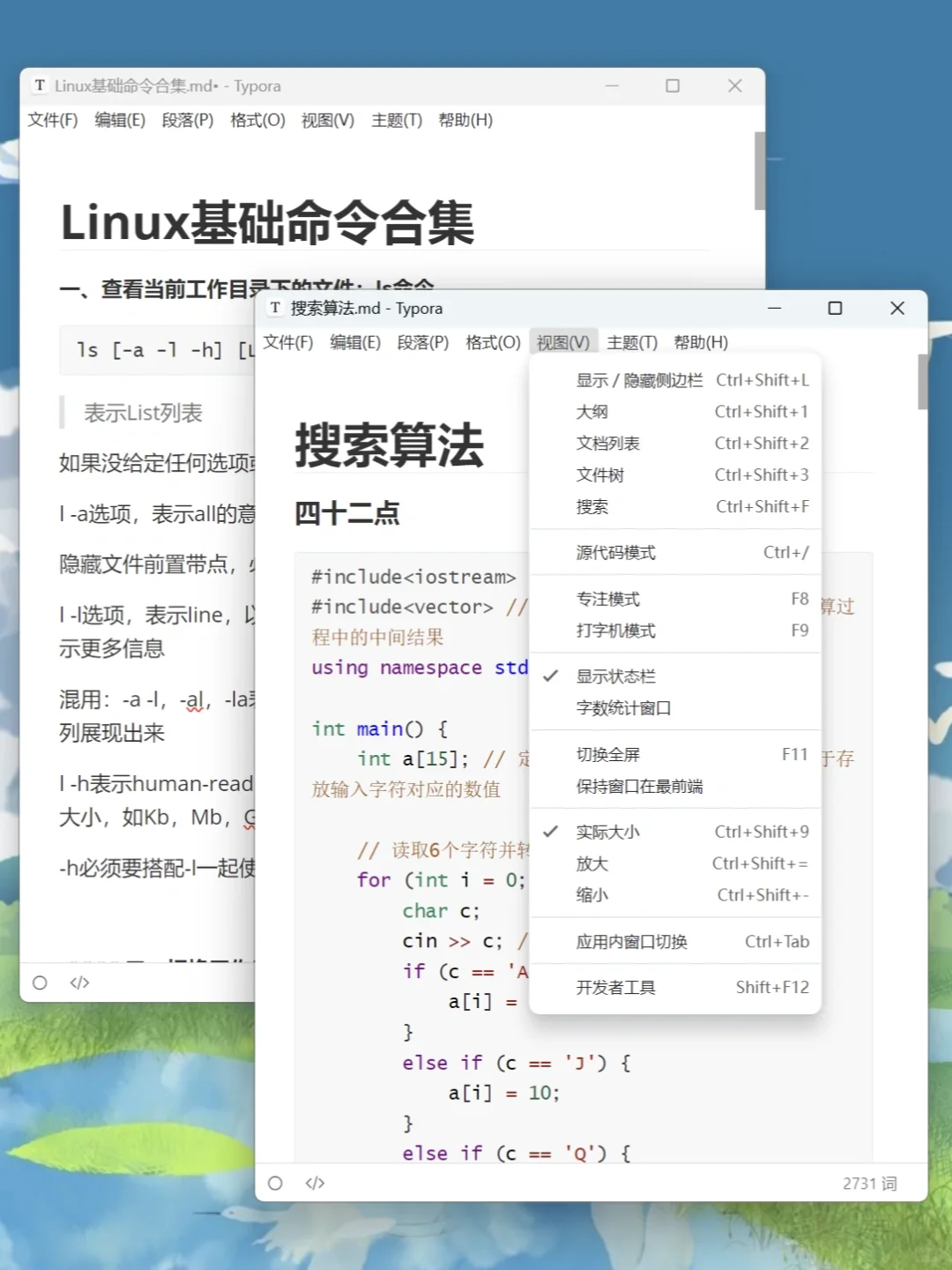Enable 专注模式 focus mode
The image size is (952, 1270).
[607, 598]
